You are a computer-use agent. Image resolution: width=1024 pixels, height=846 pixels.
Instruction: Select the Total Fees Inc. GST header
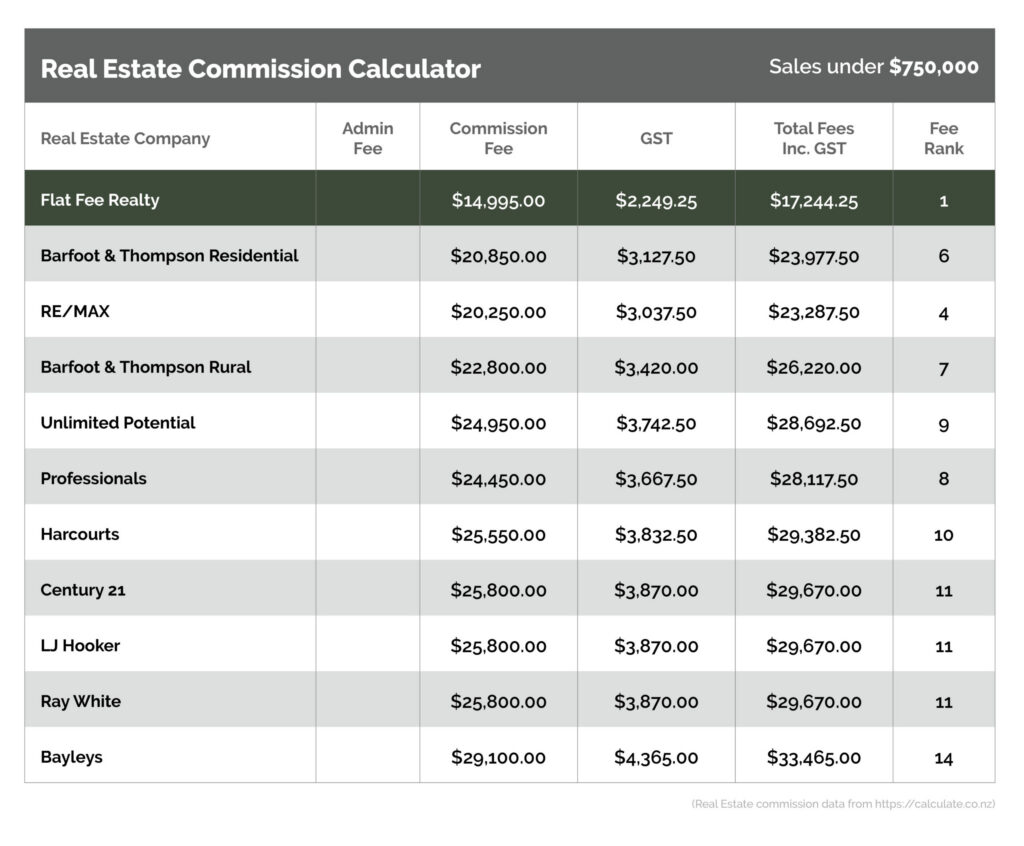[x=814, y=138]
